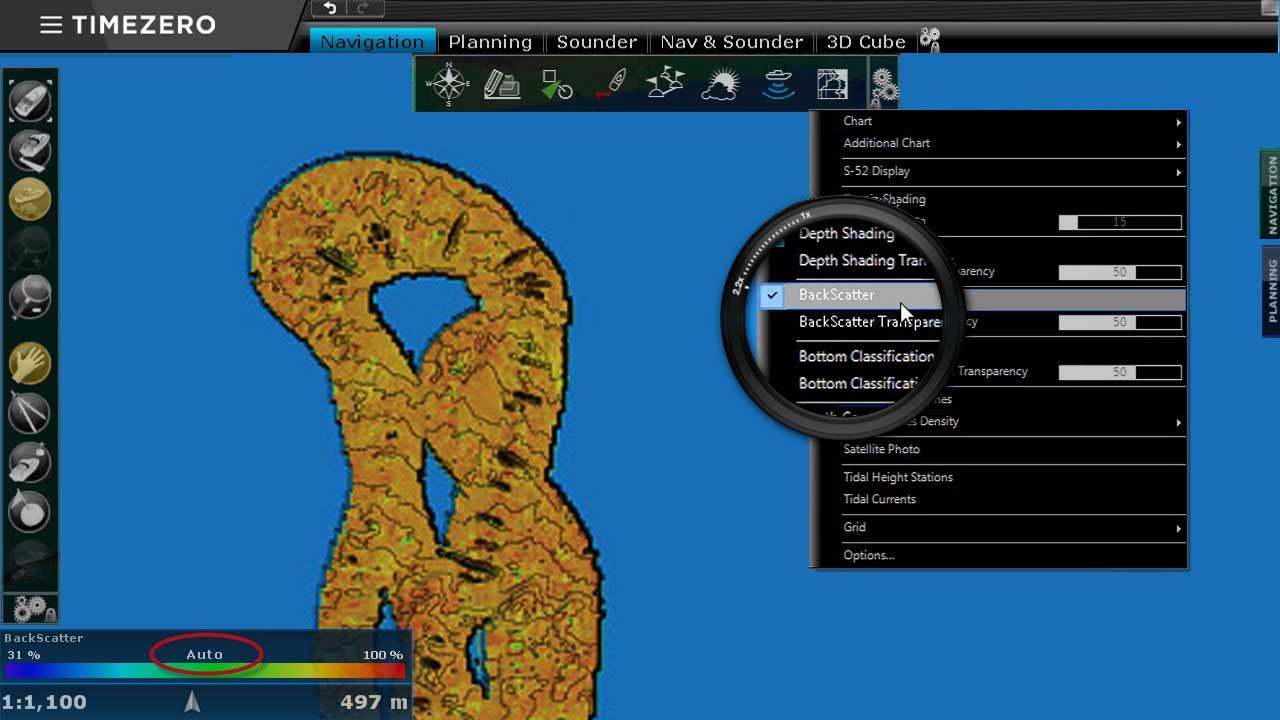The image size is (1280, 720).
Task: Open the chart map ribbon icon
Action: pos(832,85)
